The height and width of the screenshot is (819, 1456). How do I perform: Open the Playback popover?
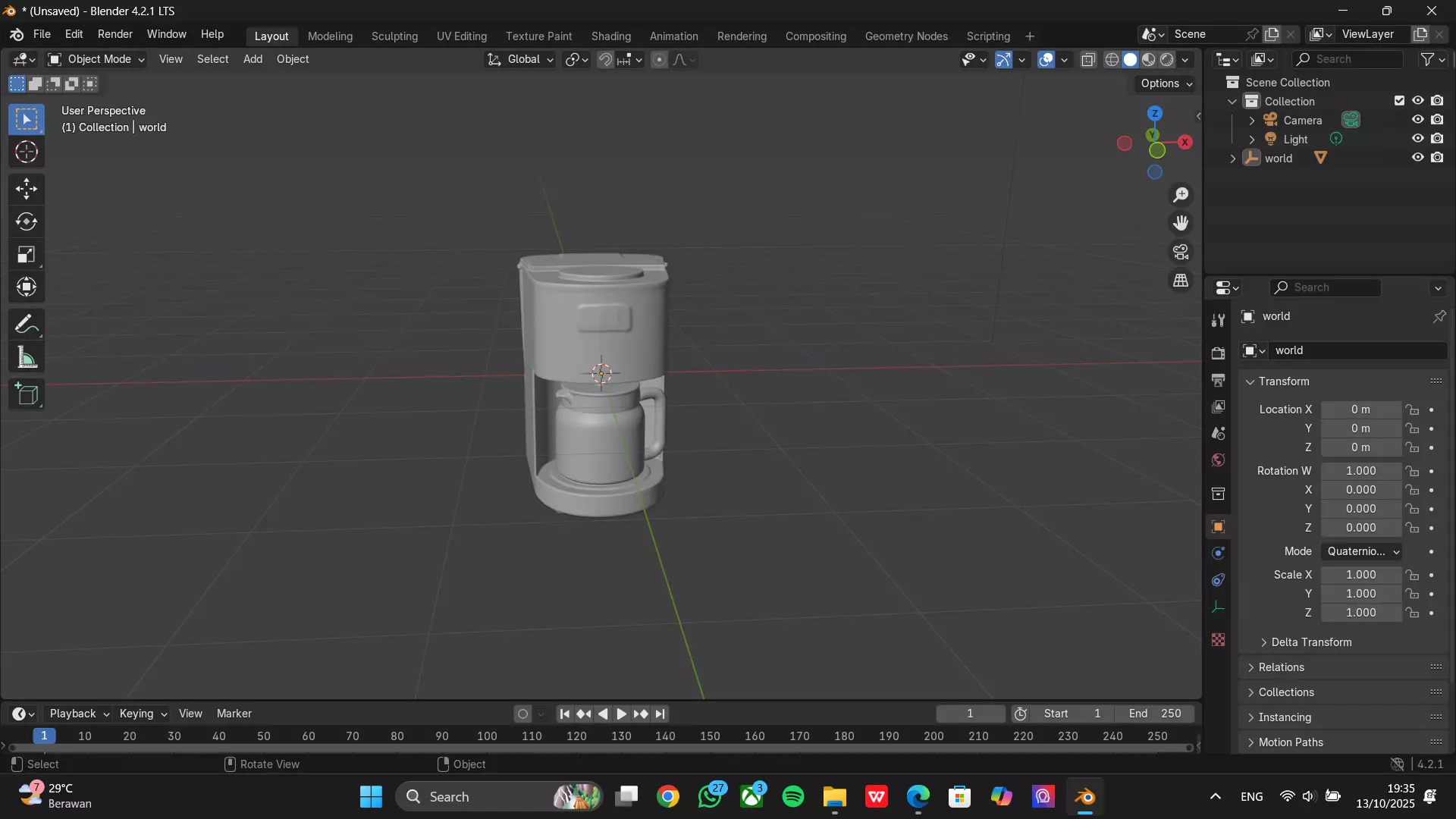coord(79,714)
